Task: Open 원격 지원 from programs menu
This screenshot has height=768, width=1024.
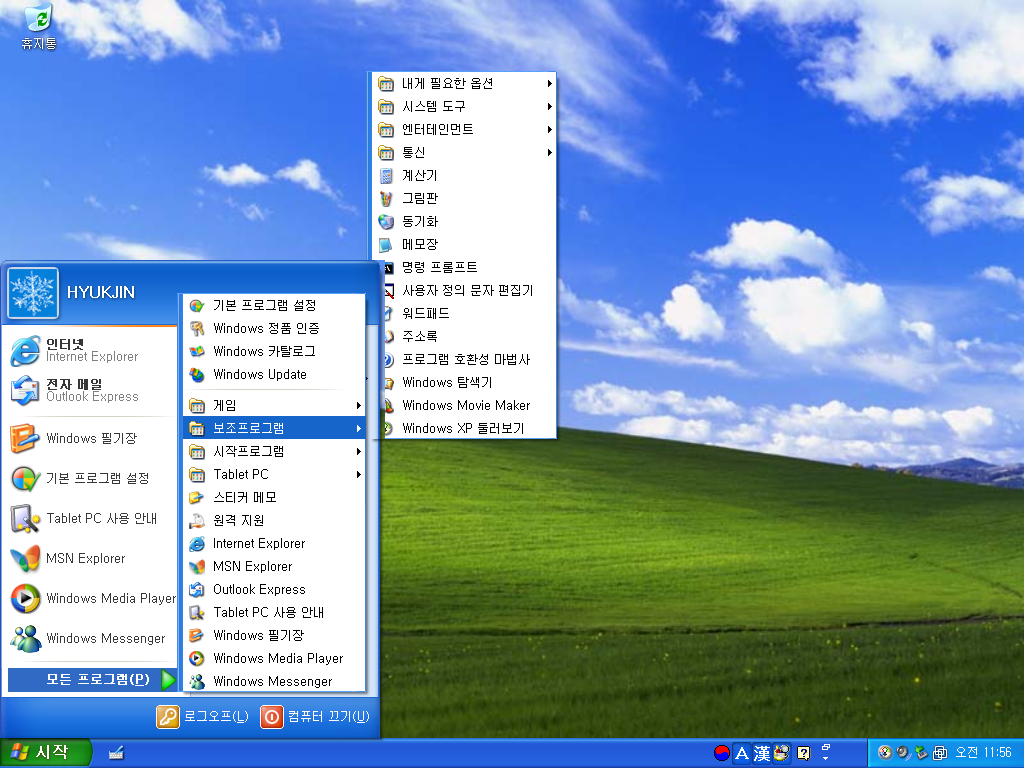Action: [274, 520]
